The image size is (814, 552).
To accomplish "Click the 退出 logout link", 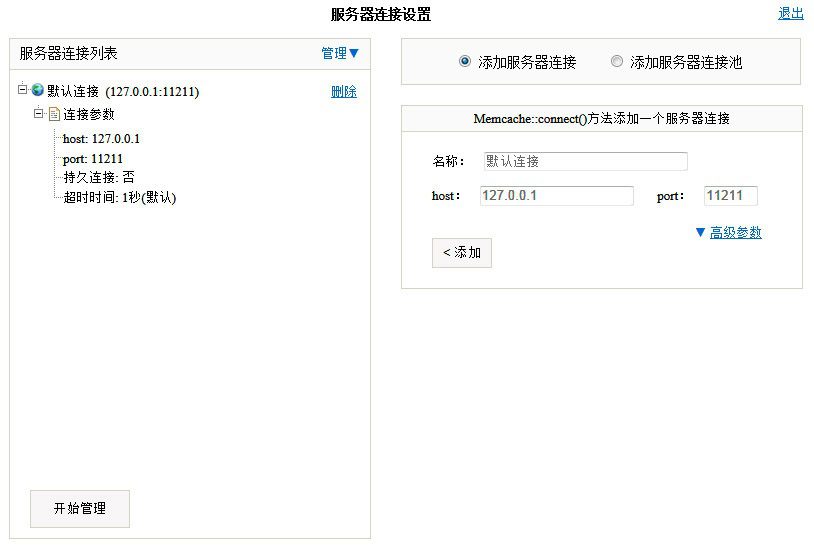I will click(x=790, y=14).
